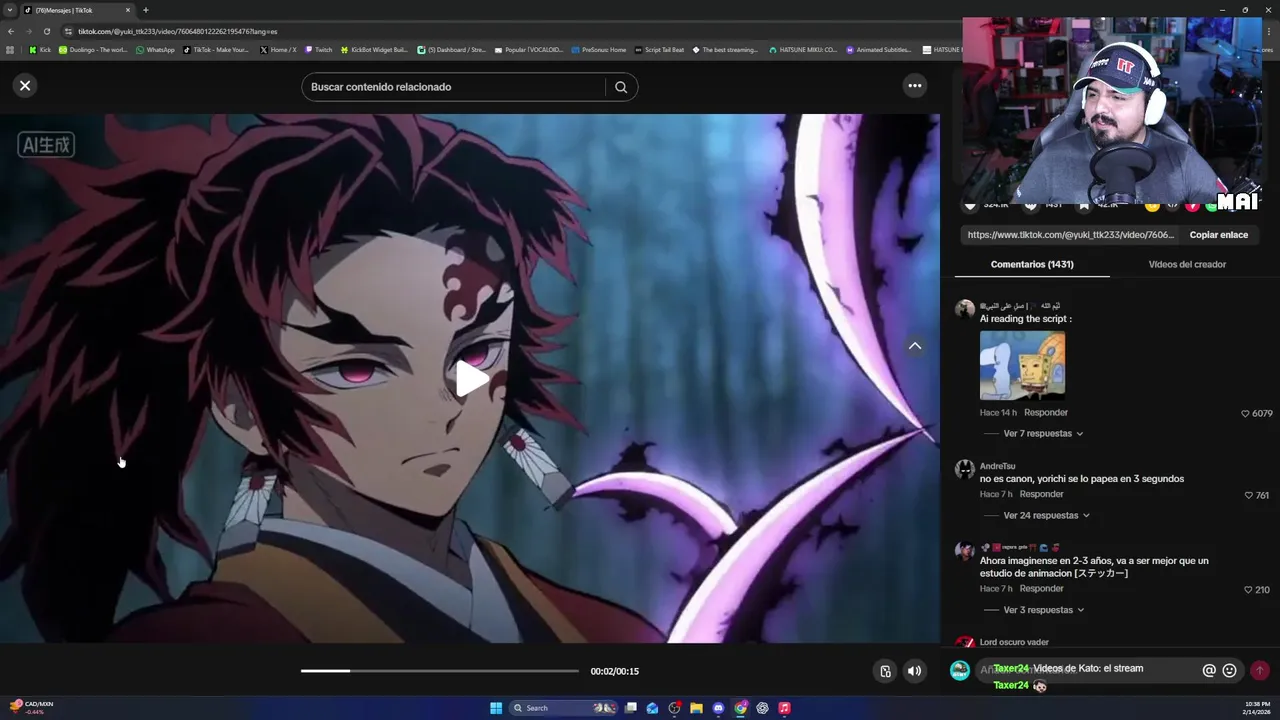The height and width of the screenshot is (720, 1280).
Task: Open the taskbar clock and date
Action: pos(1258,708)
